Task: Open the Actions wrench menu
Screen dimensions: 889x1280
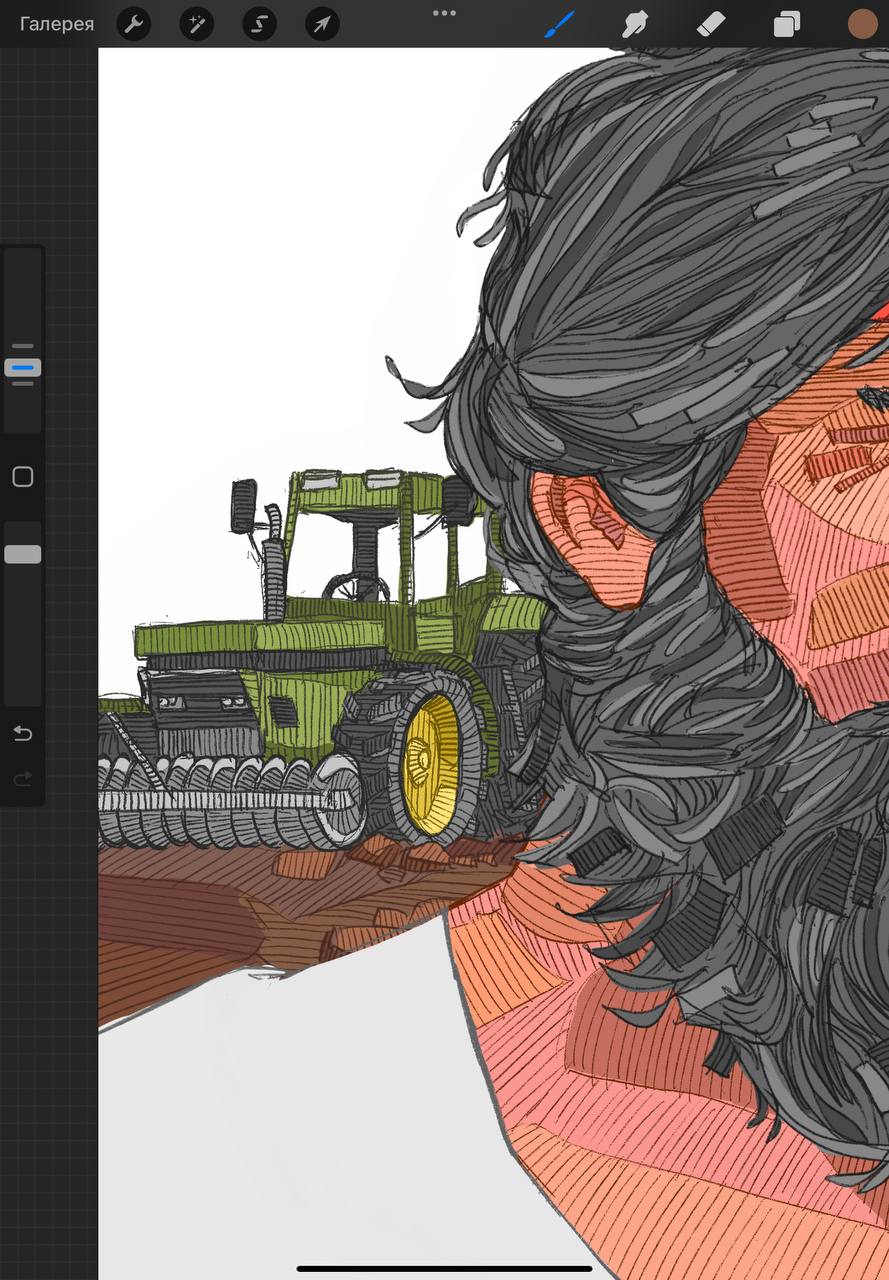Action: click(x=134, y=24)
